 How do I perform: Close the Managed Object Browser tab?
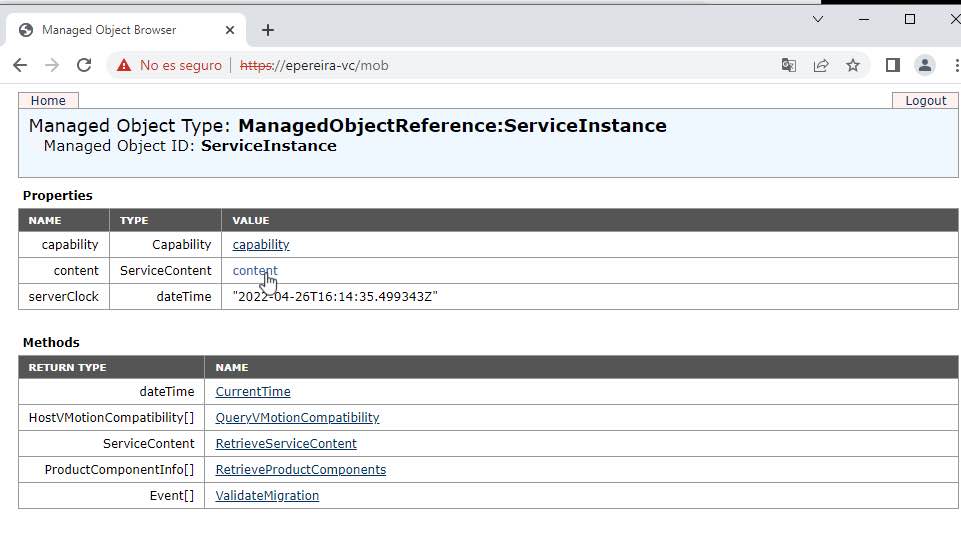tap(231, 30)
